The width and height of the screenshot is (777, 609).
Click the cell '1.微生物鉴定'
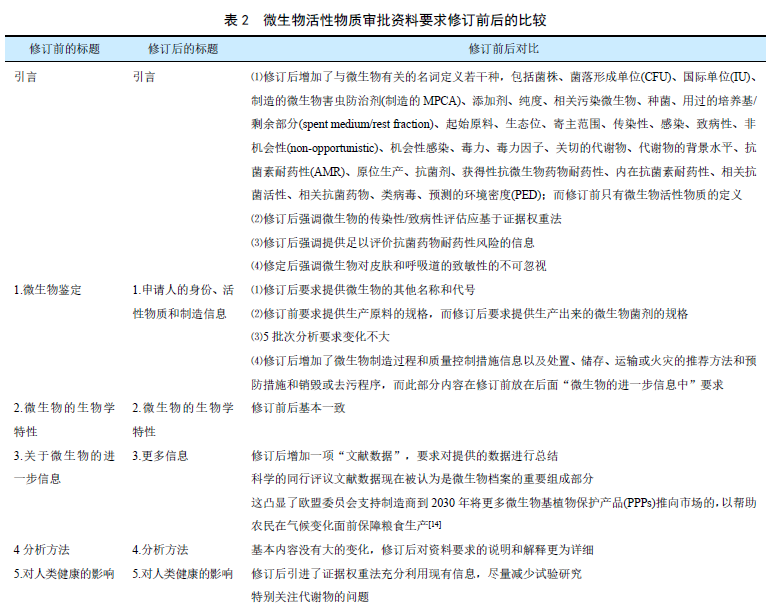48,290
